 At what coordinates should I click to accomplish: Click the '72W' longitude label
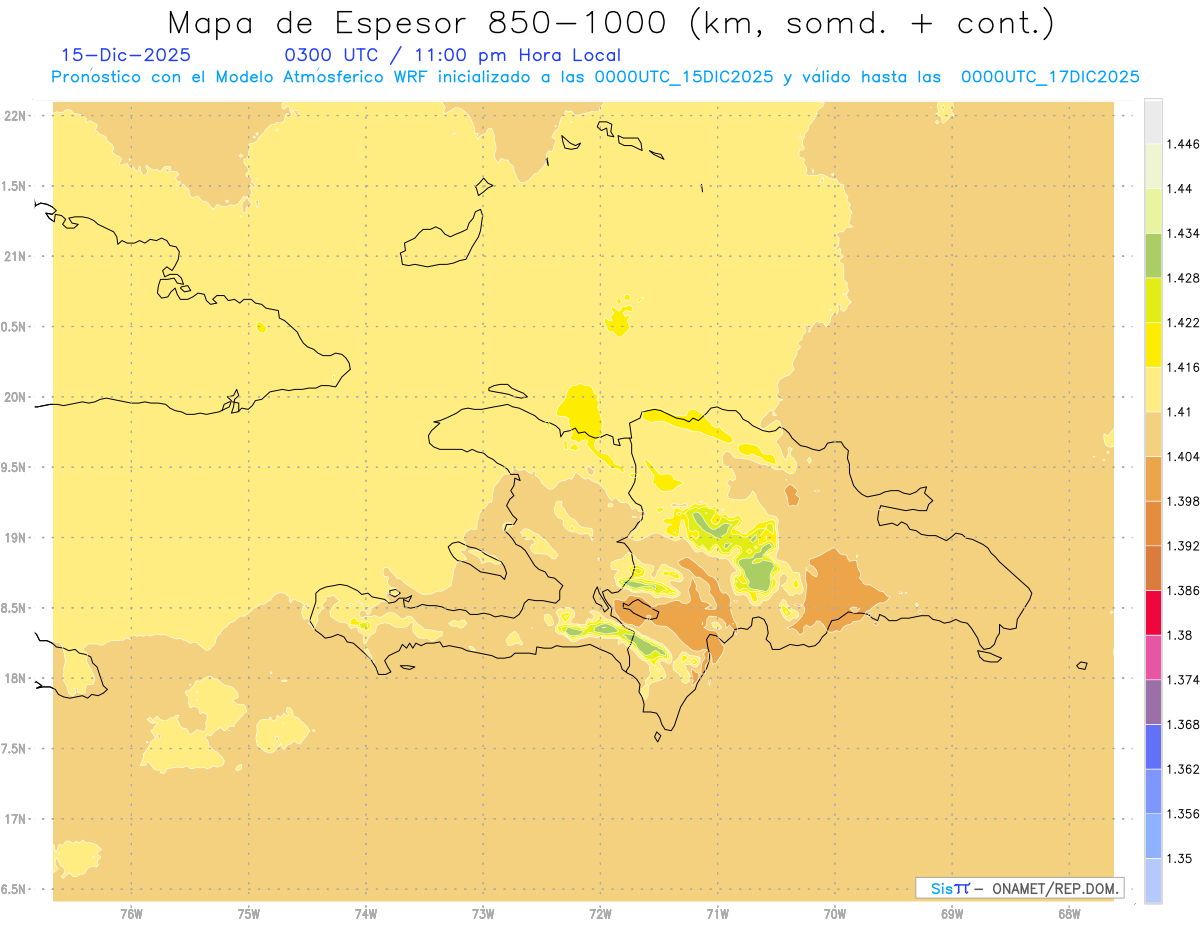601,914
